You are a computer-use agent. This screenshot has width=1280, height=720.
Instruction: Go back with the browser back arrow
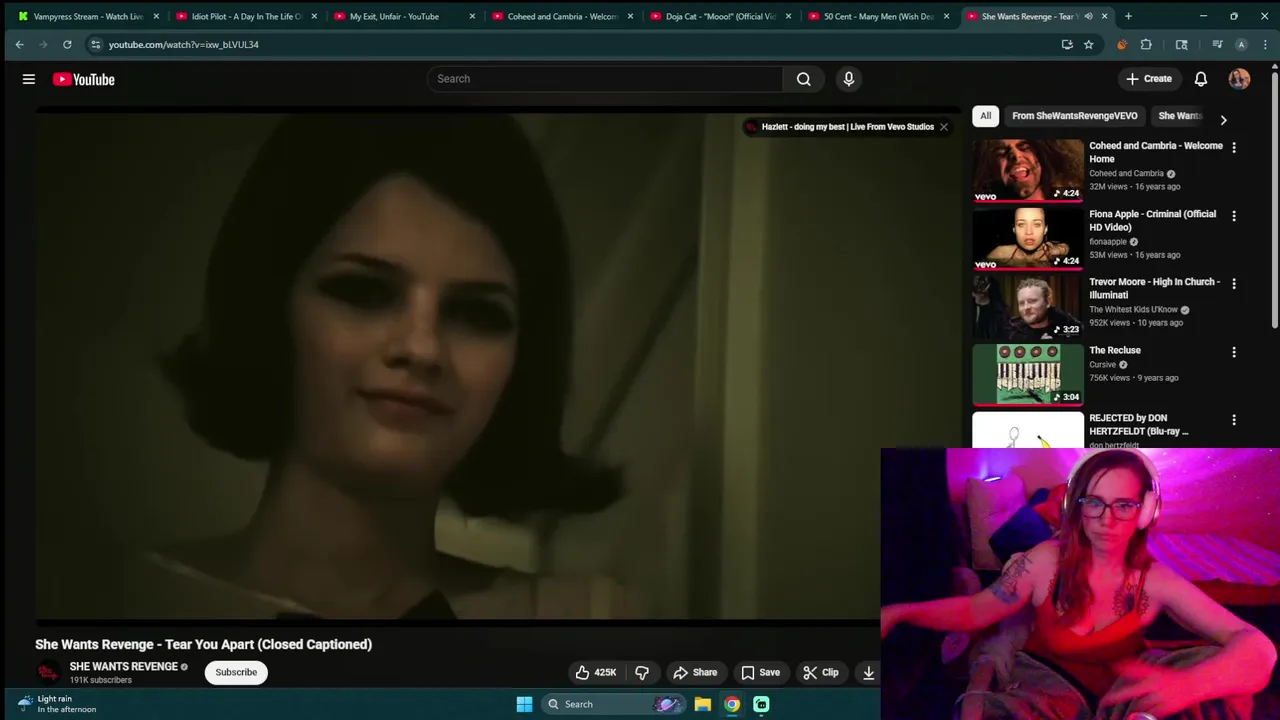pos(19,44)
